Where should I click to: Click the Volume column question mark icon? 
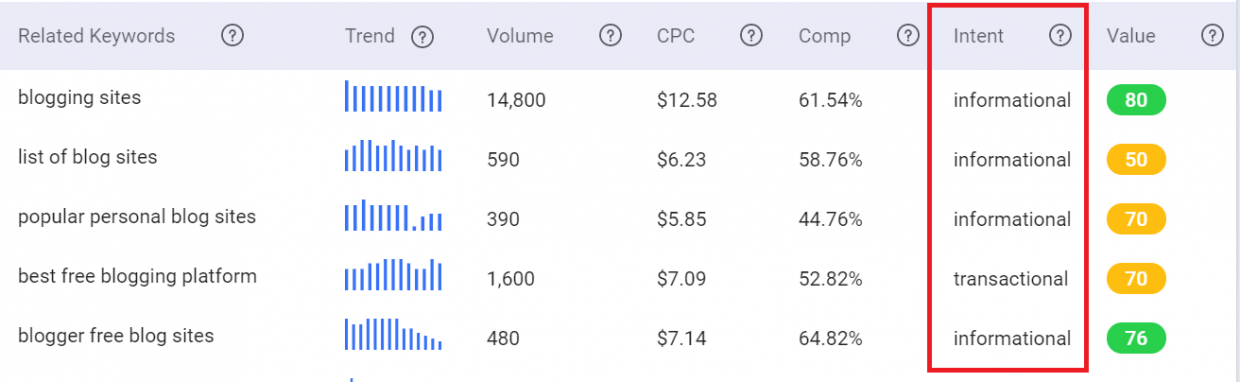(611, 36)
